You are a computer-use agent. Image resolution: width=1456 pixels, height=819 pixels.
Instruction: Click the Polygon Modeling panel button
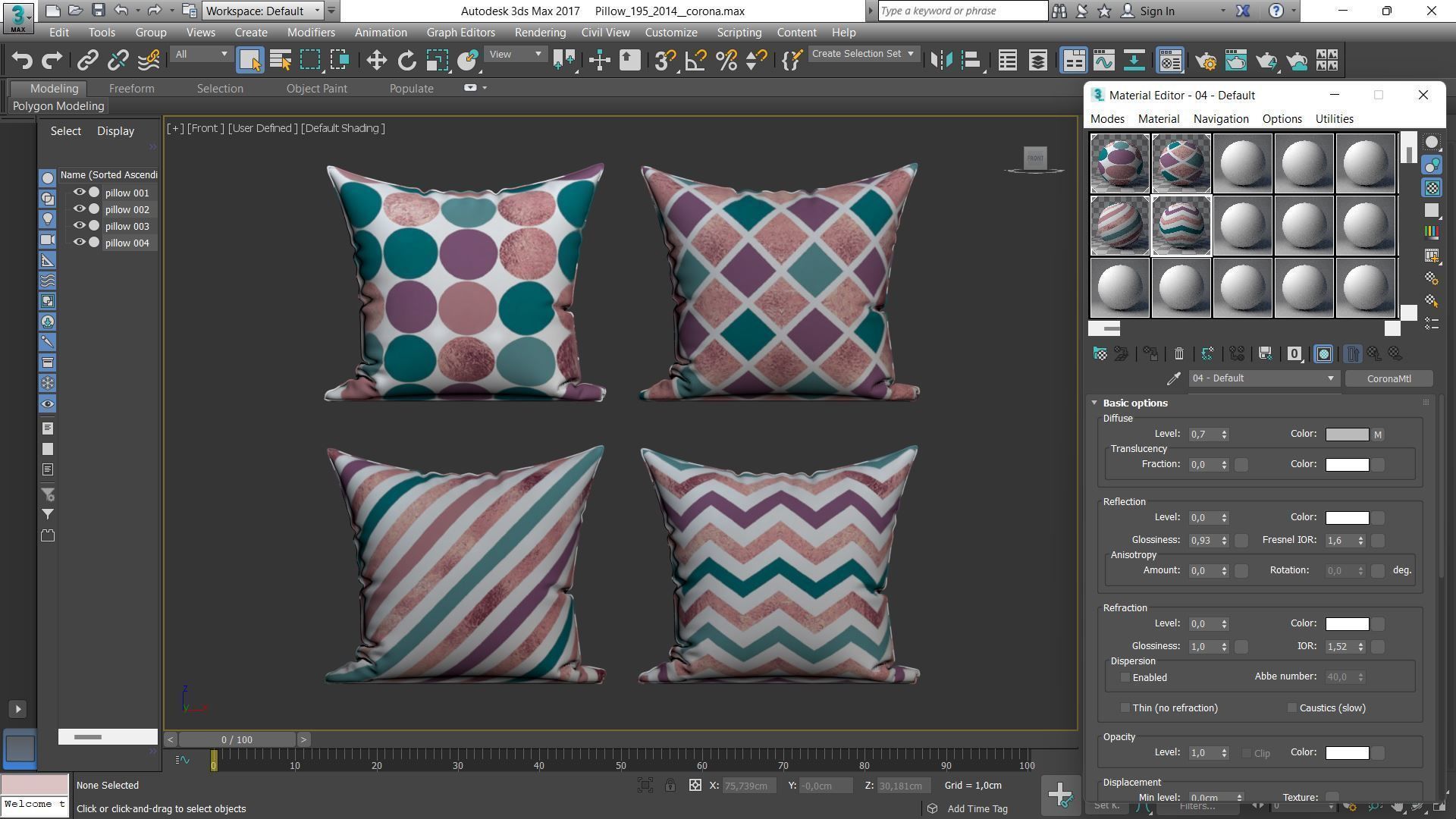click(x=58, y=106)
